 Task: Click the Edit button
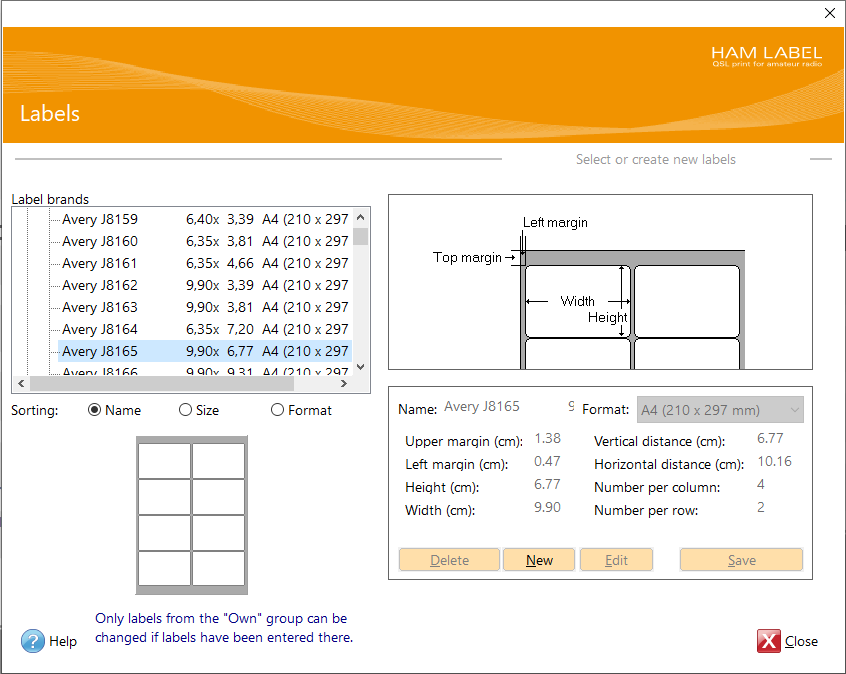click(616, 560)
